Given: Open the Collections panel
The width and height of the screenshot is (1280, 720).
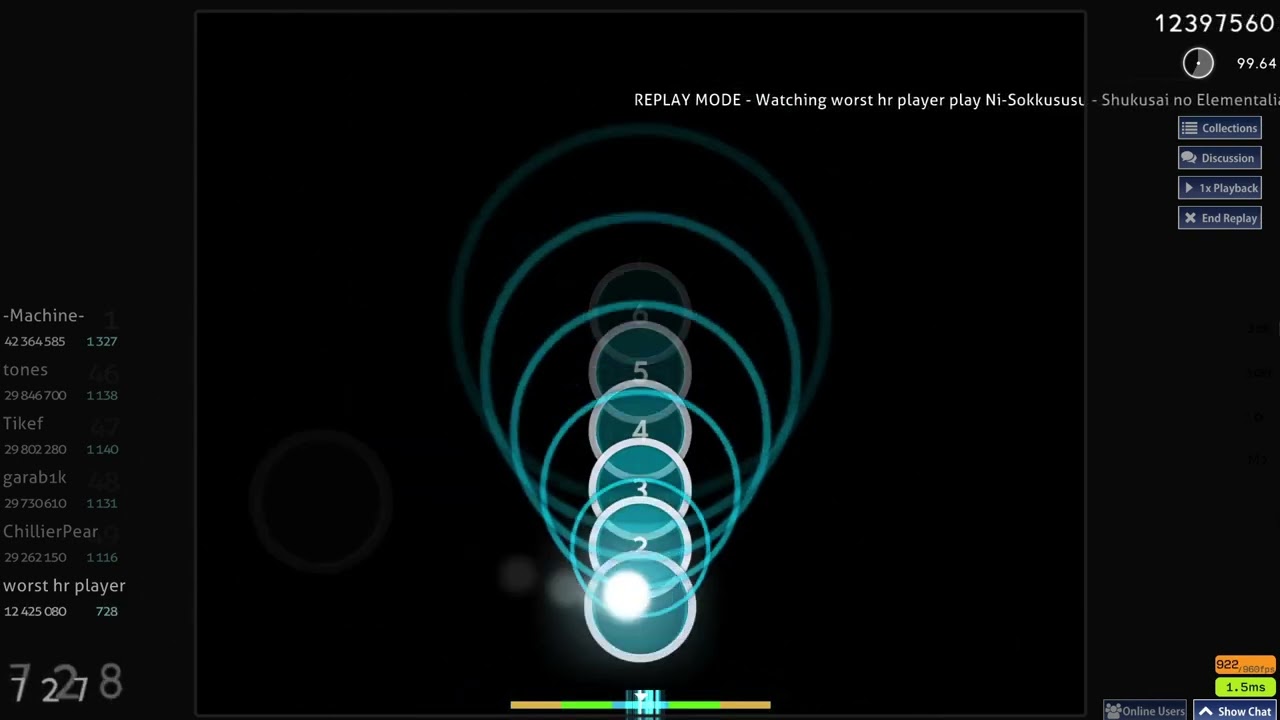Looking at the screenshot, I should coord(1220,128).
